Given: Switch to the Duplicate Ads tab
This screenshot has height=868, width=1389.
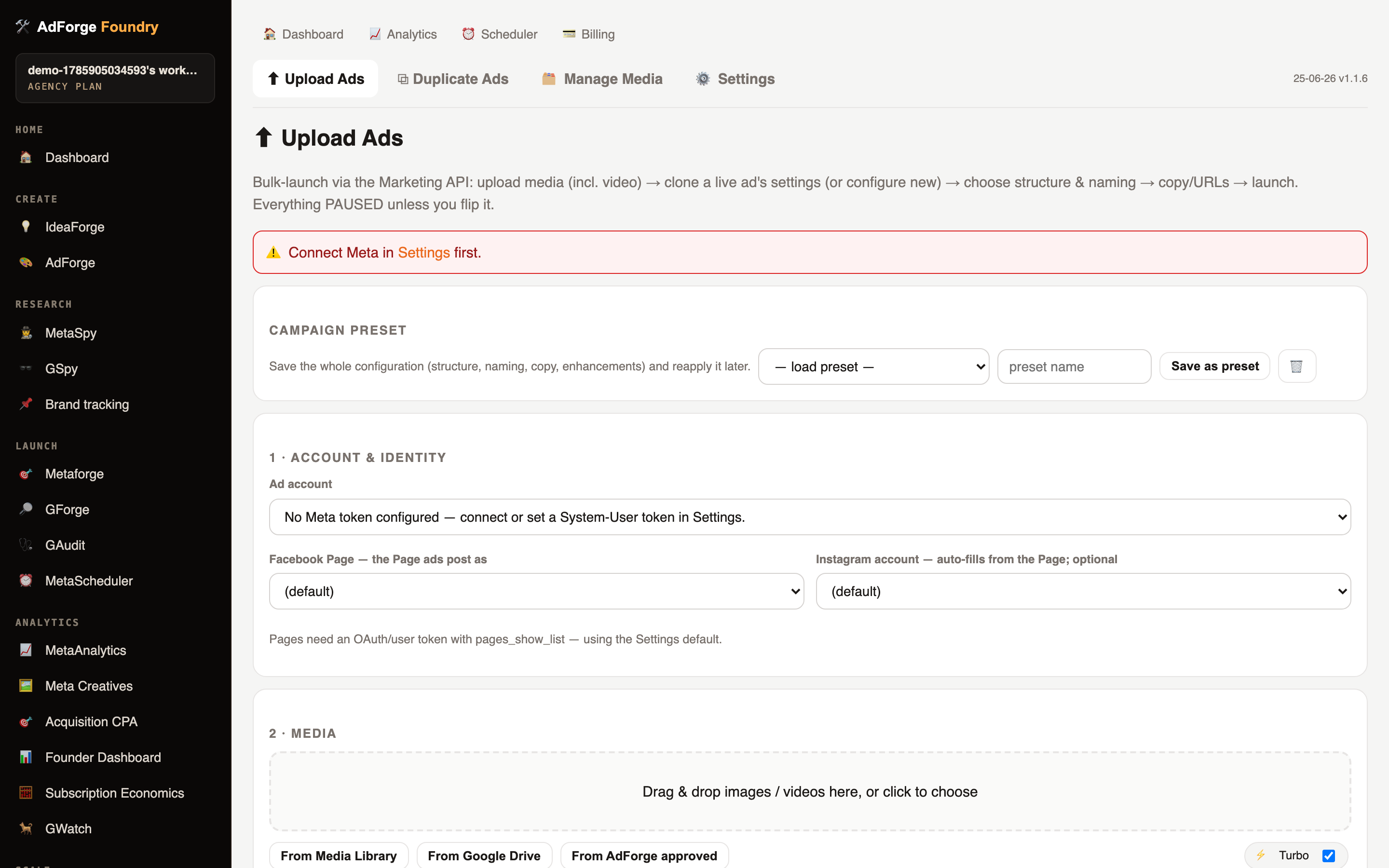Looking at the screenshot, I should [453, 79].
